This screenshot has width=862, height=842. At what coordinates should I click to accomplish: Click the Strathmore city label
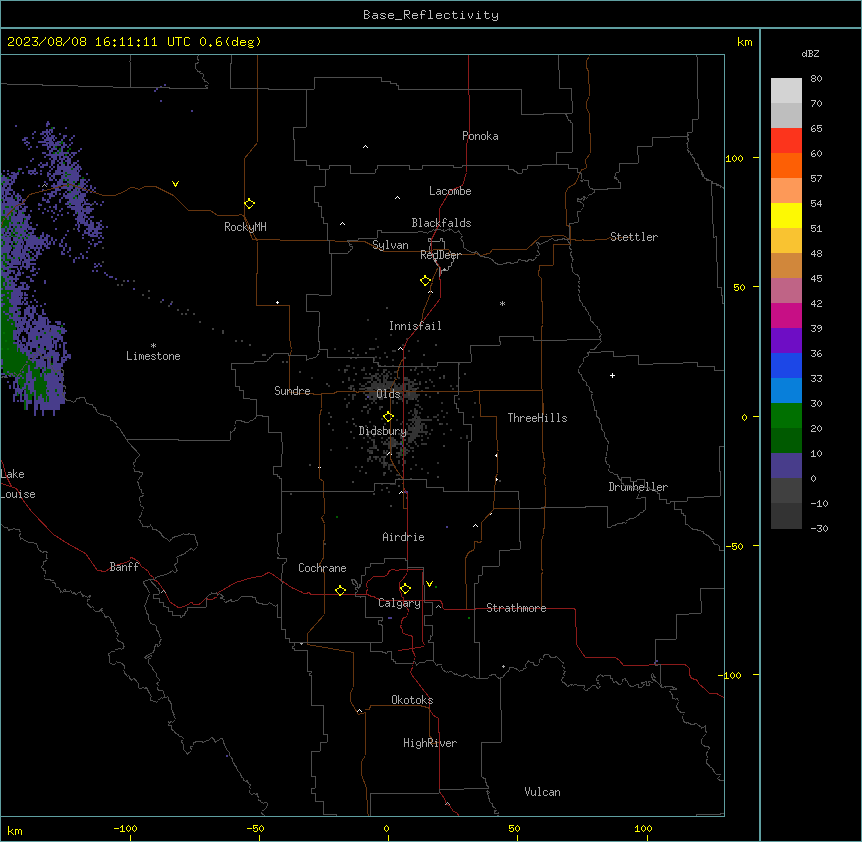click(x=516, y=608)
